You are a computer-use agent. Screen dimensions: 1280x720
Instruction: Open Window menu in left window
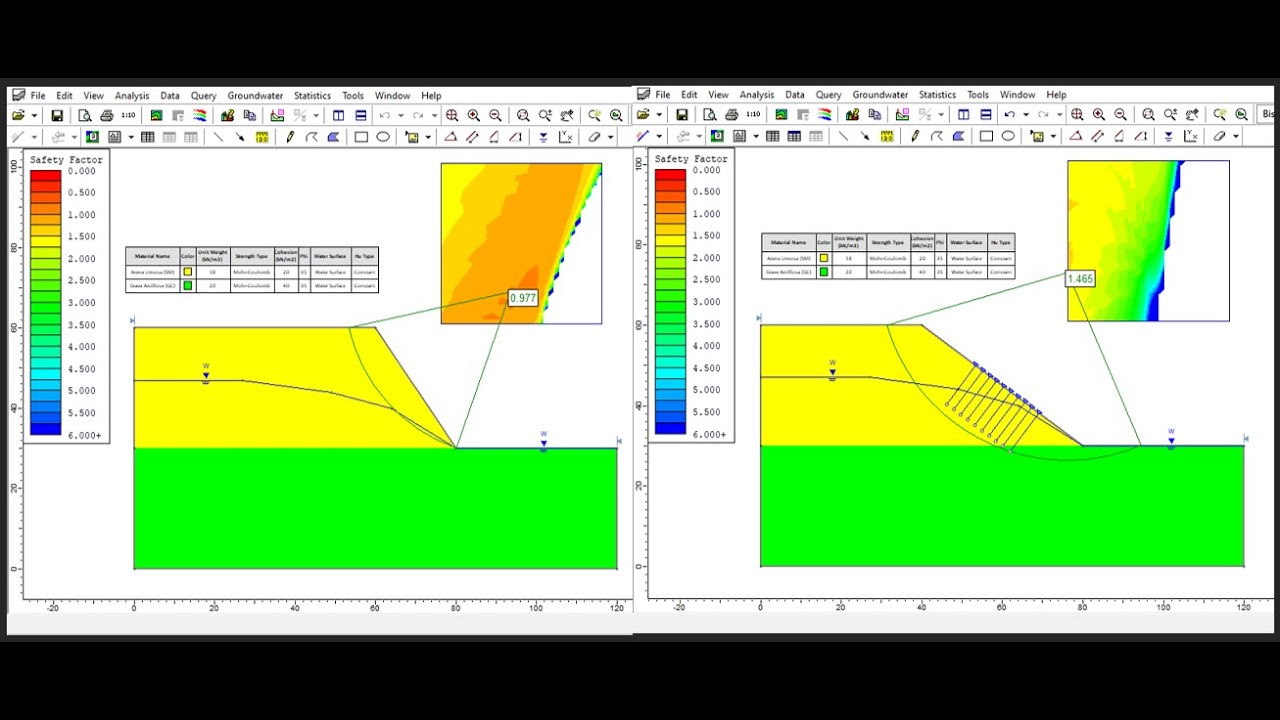pyautogui.click(x=392, y=96)
